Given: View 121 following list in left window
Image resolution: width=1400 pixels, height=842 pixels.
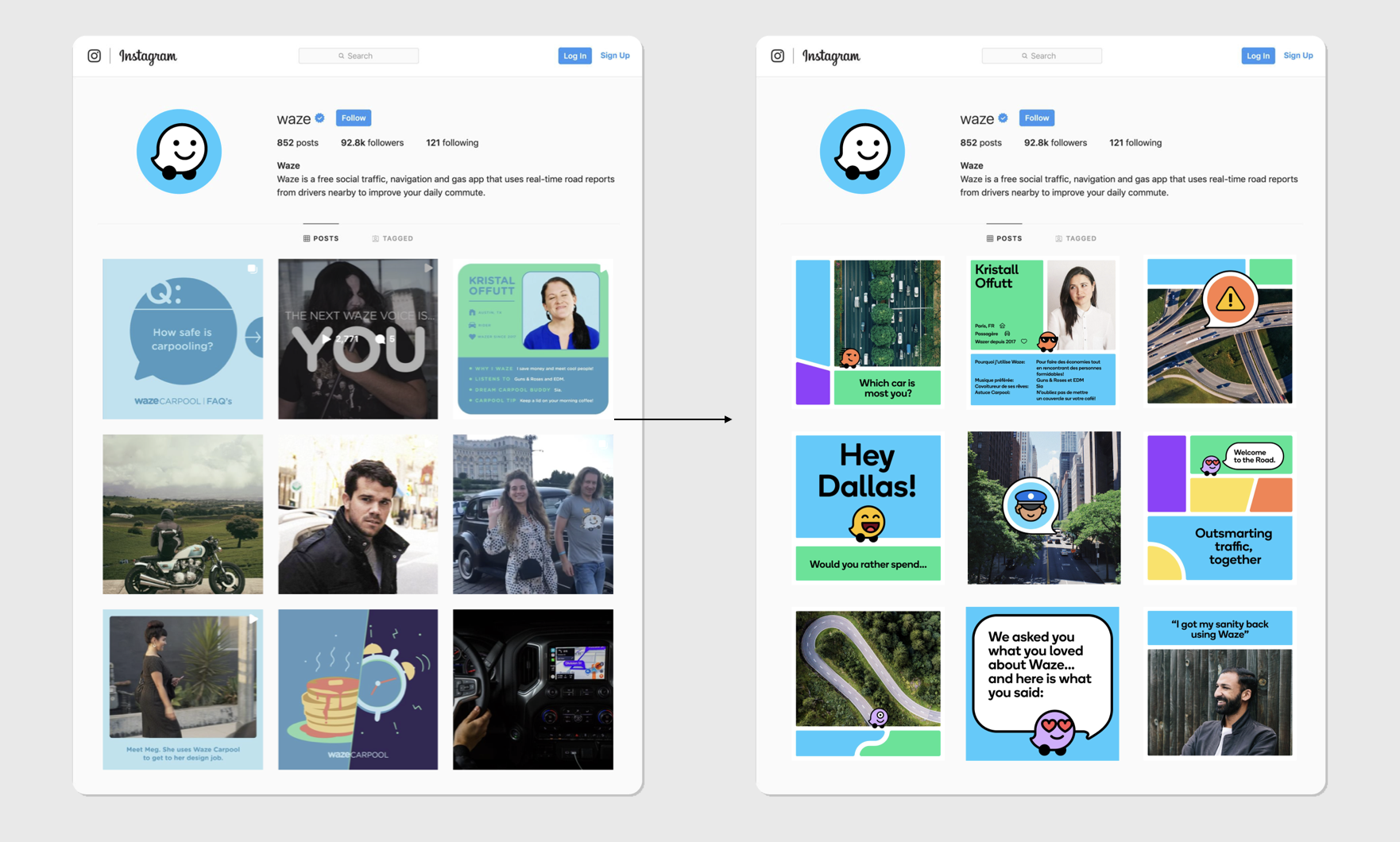Looking at the screenshot, I should [x=452, y=143].
